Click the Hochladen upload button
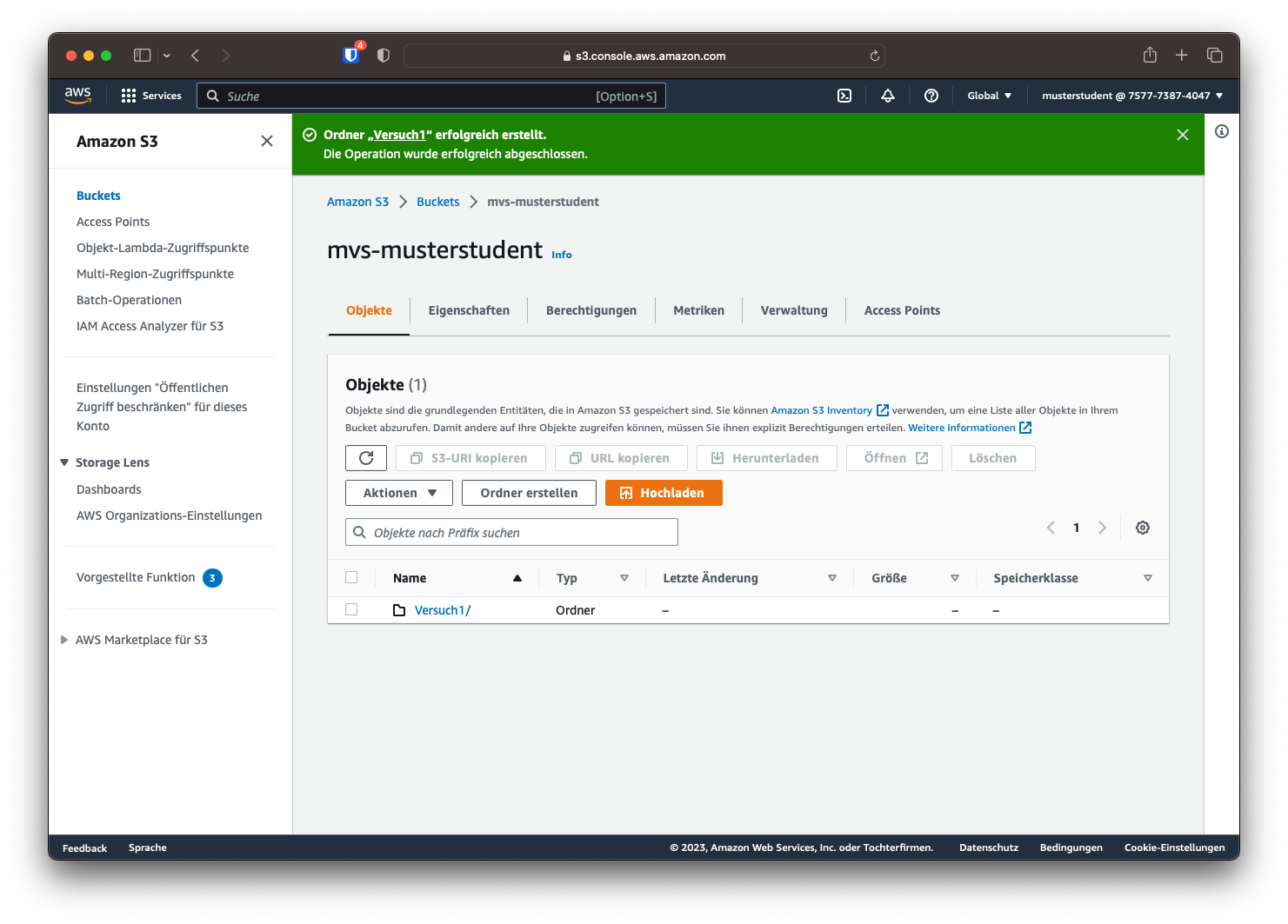 click(664, 493)
